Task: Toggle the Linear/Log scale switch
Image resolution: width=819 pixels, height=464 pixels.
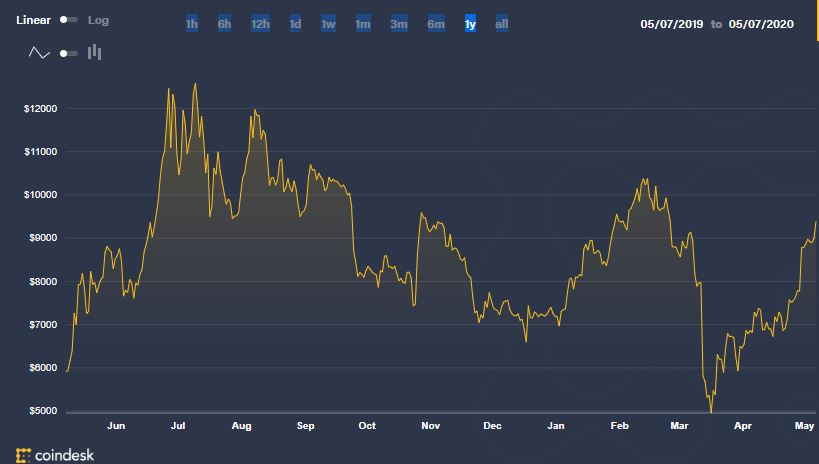Action: click(x=68, y=20)
